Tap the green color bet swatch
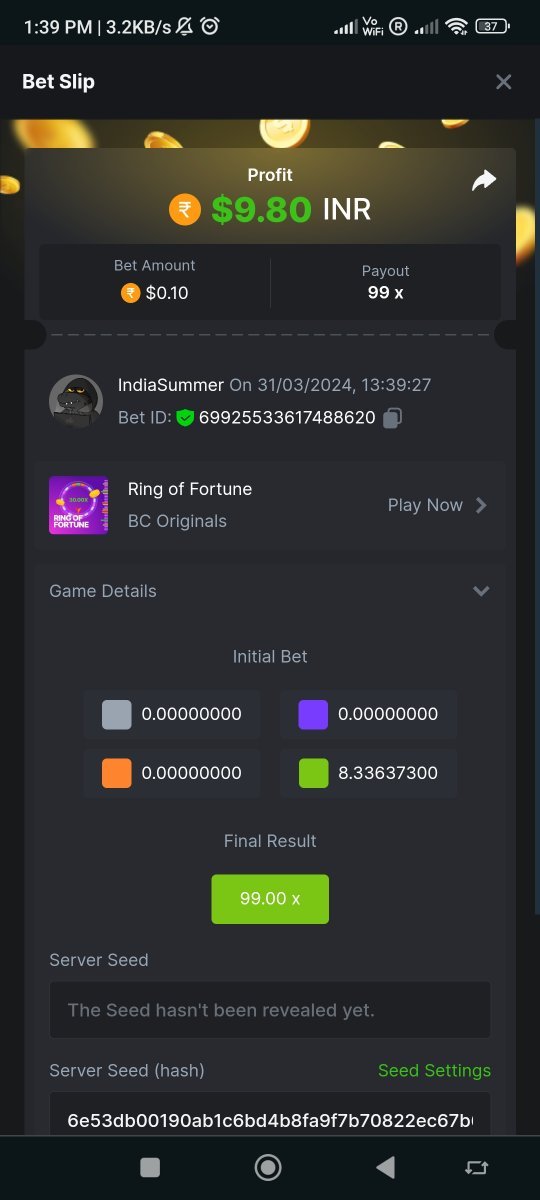 click(x=314, y=773)
